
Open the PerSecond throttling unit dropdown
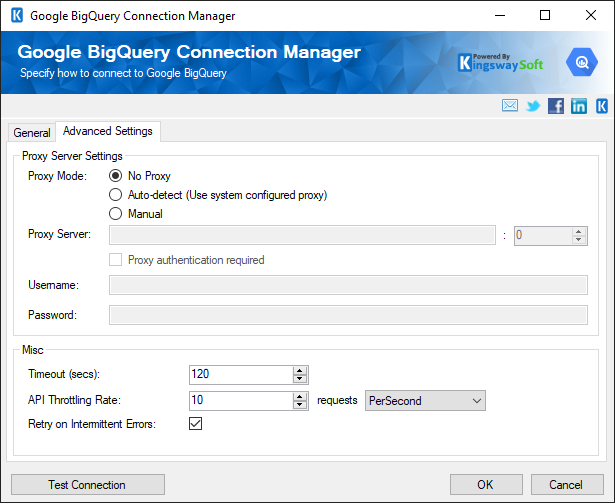pos(425,401)
